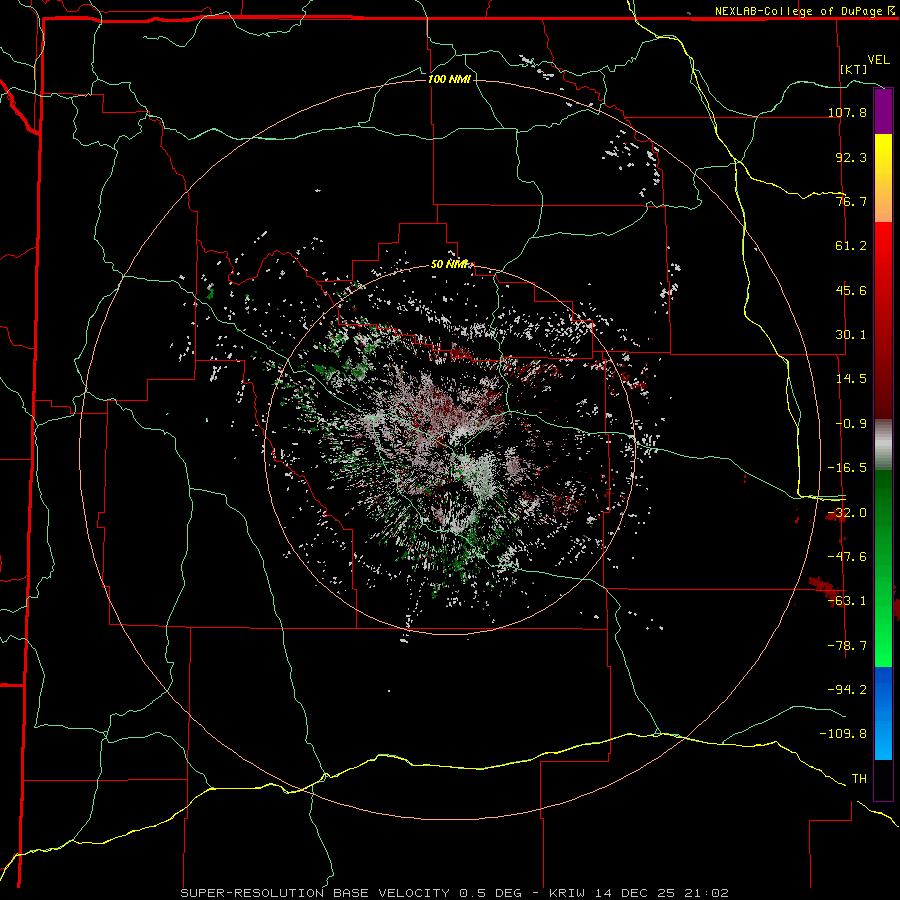The height and width of the screenshot is (900, 900).
Task: Click the -32.0 value on velocity scale
Action: (847, 513)
